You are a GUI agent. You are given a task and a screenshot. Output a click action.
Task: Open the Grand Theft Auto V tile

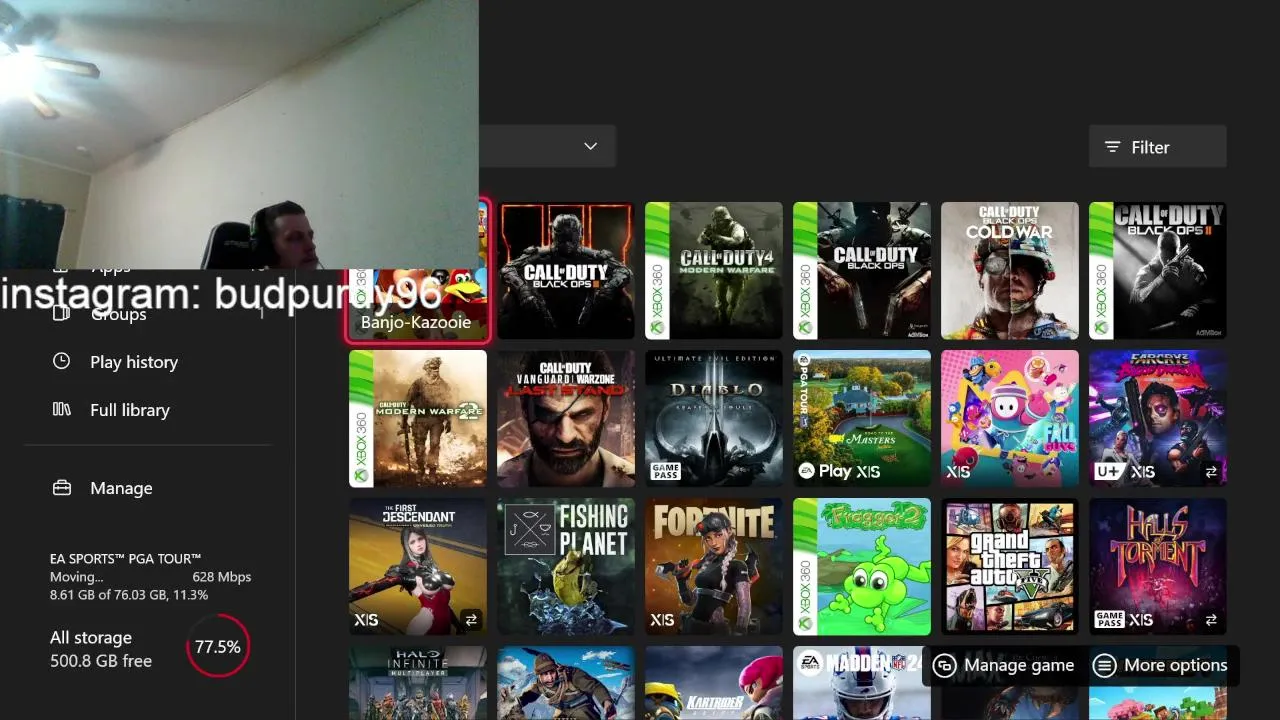tap(1010, 566)
